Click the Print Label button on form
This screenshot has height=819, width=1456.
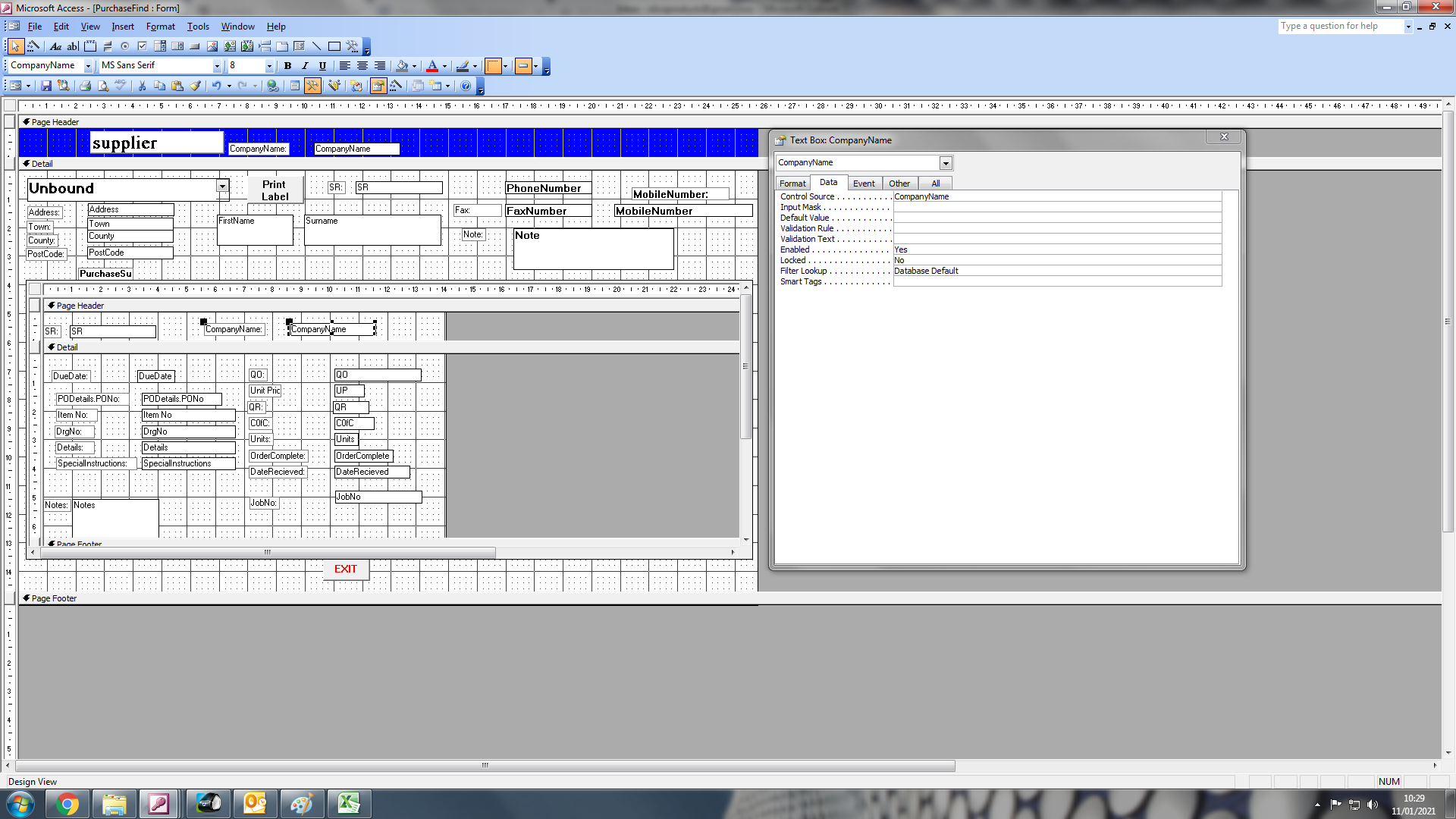(x=275, y=190)
